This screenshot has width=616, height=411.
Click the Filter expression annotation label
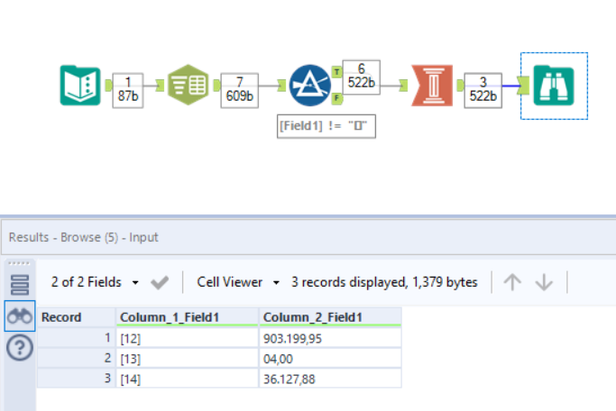[x=327, y=129]
